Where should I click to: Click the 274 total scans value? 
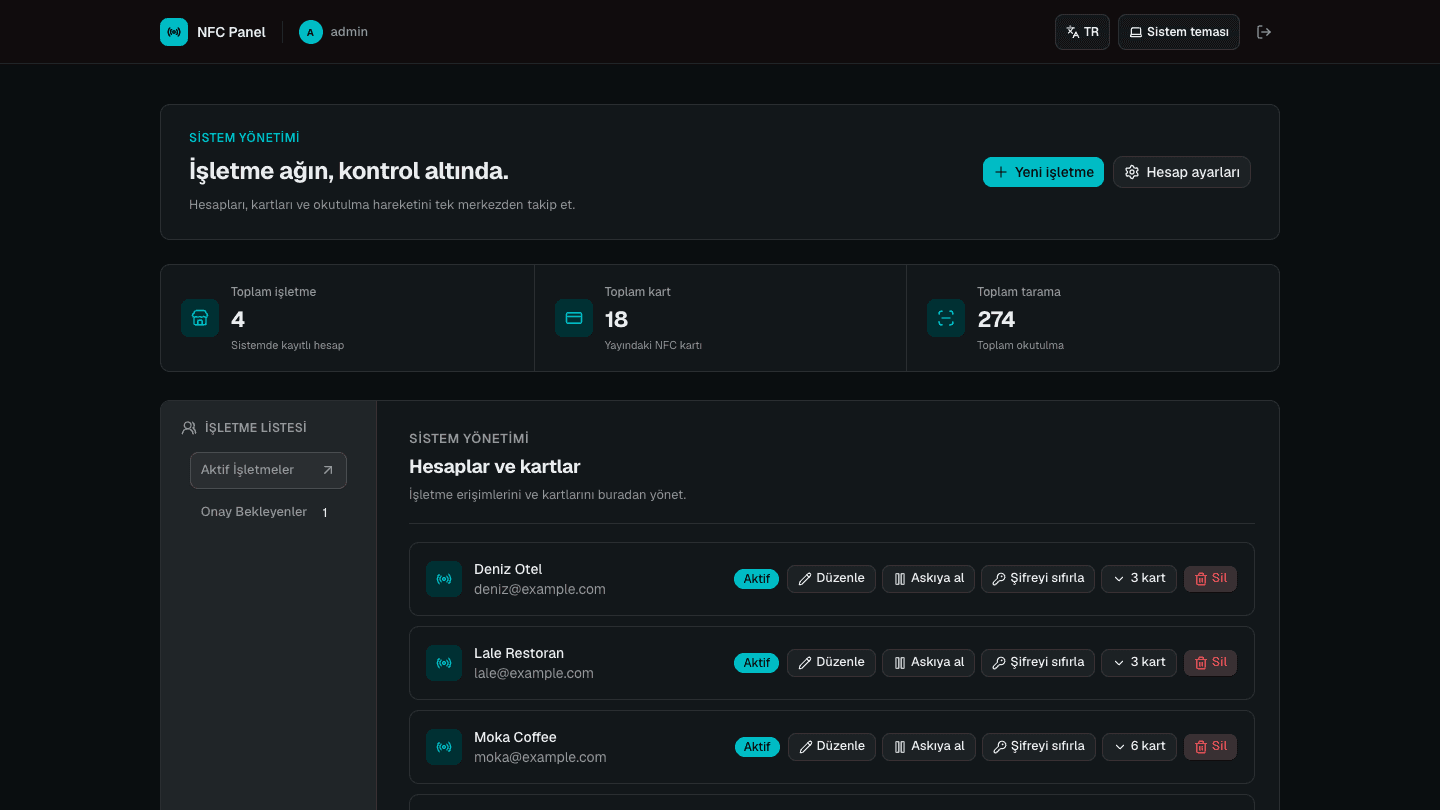[996, 320]
